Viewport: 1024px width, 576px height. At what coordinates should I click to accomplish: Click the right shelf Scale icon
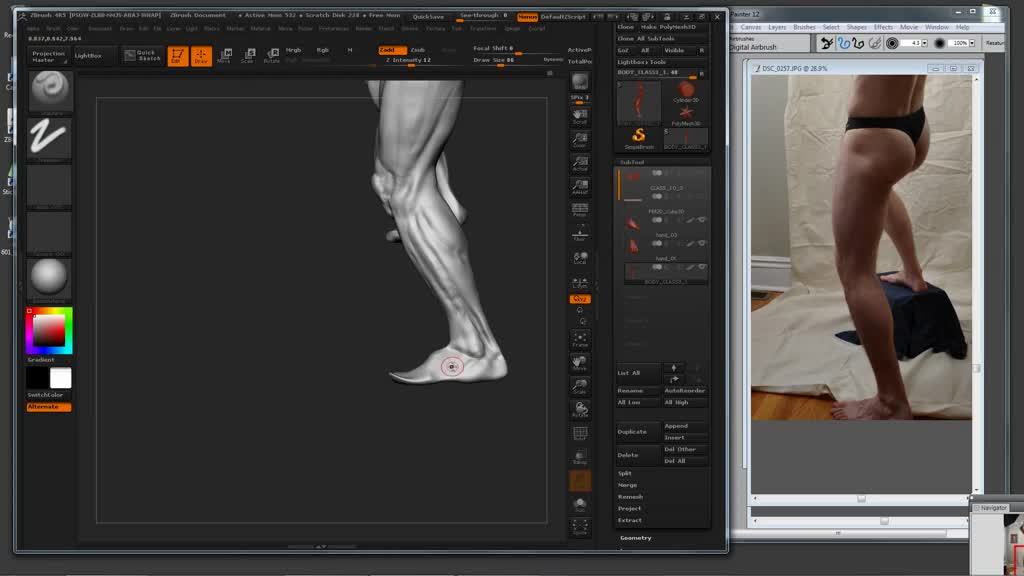point(580,387)
